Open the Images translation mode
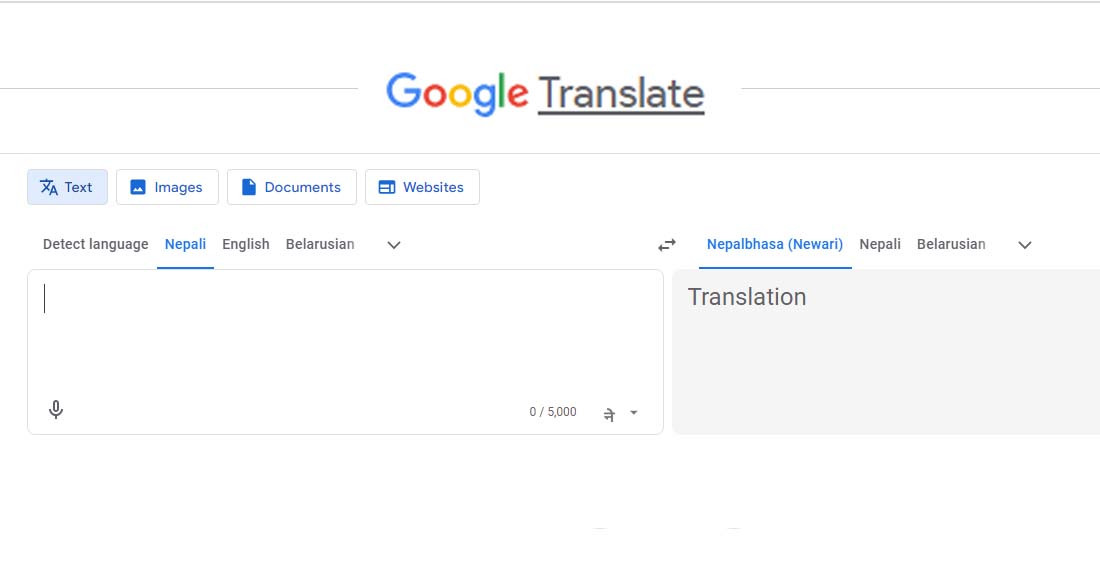 [x=167, y=187]
